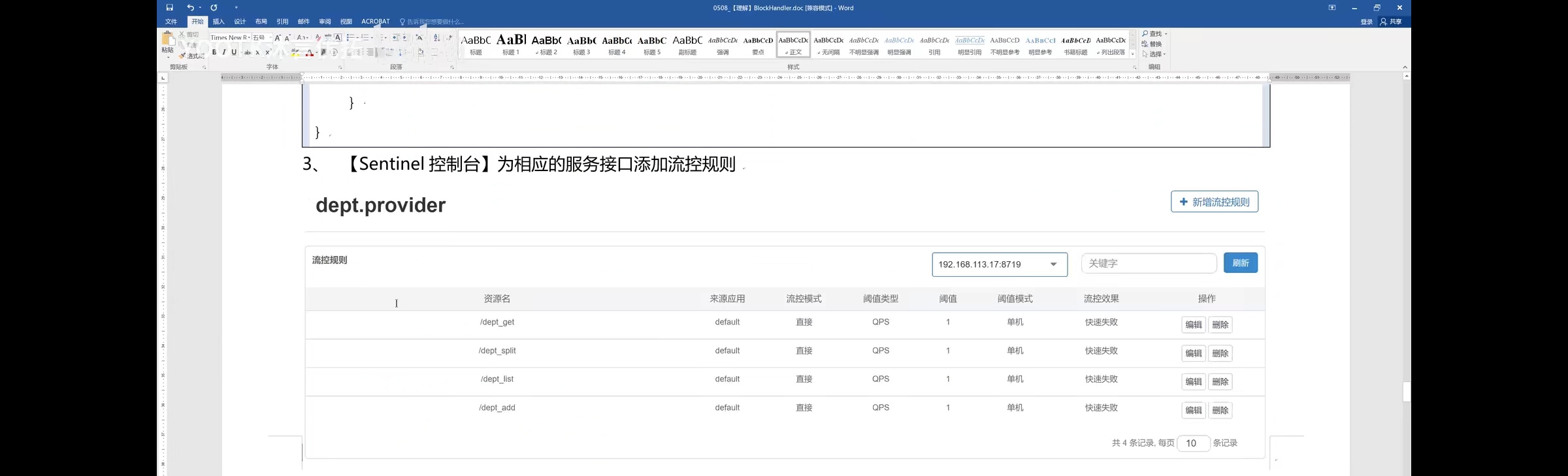
Task: Open the bullet library dropdown arrow
Action: (x=357, y=38)
